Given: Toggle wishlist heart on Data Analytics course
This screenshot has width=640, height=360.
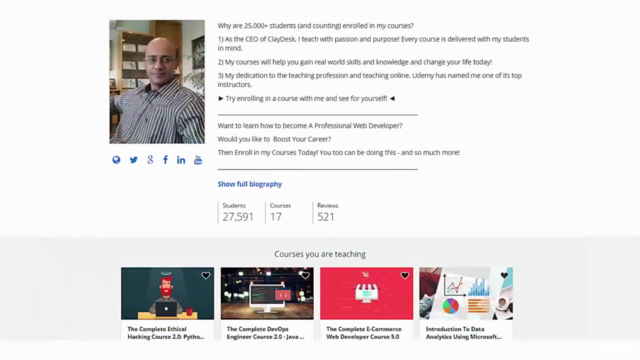Looking at the screenshot, I should [x=504, y=276].
